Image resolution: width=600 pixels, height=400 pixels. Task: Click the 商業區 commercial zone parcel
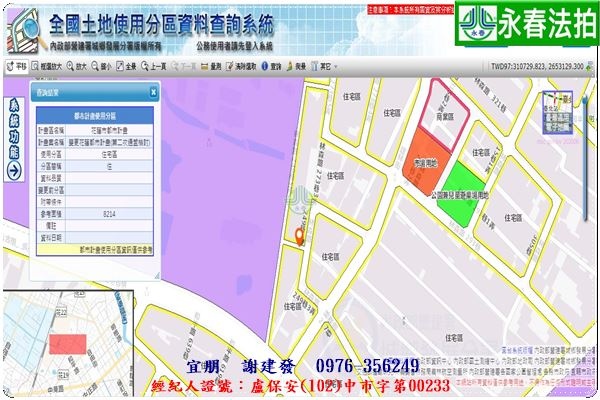445,116
